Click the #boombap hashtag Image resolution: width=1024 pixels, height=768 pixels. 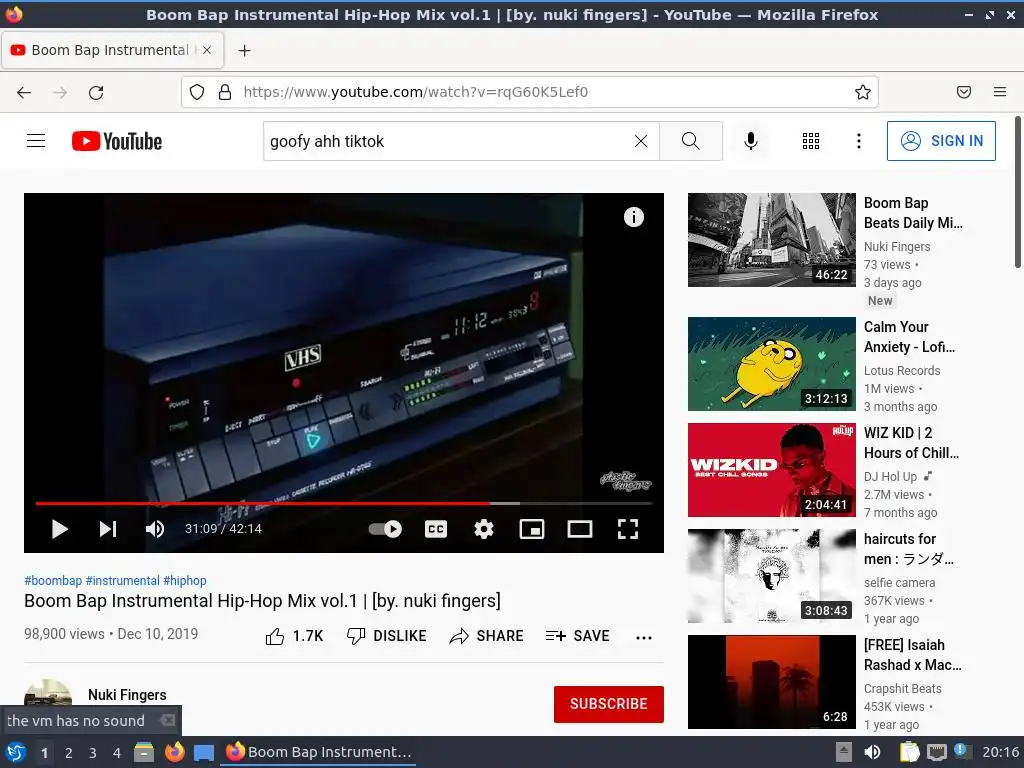(x=53, y=581)
